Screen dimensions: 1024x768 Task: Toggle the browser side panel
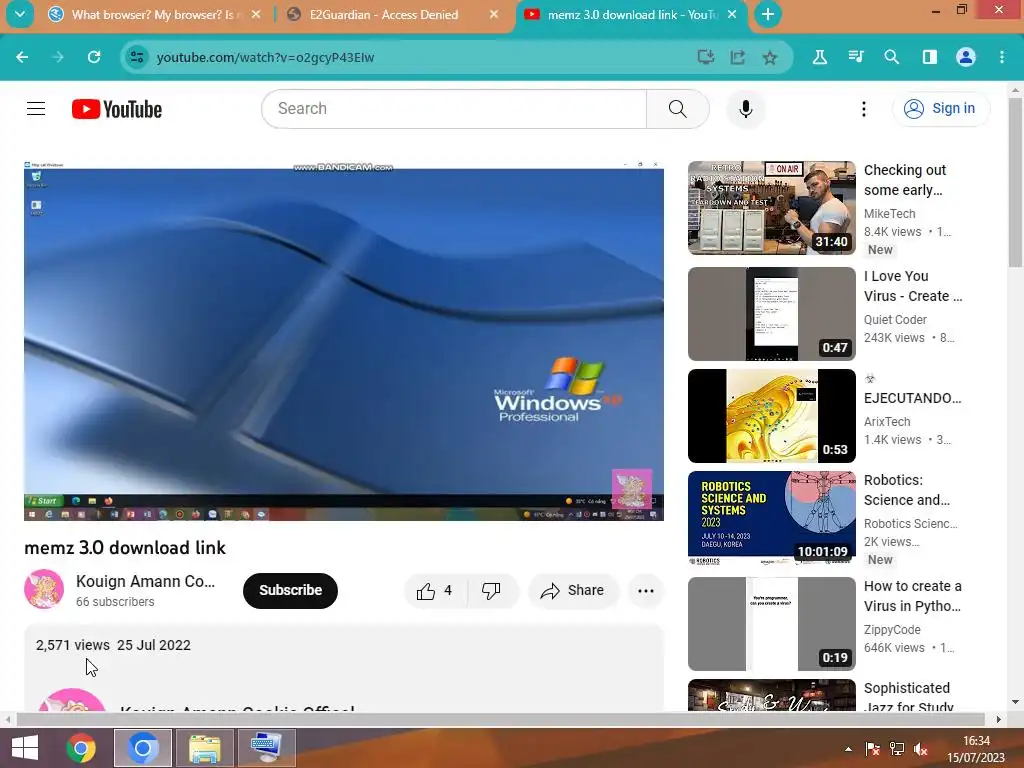point(929,57)
